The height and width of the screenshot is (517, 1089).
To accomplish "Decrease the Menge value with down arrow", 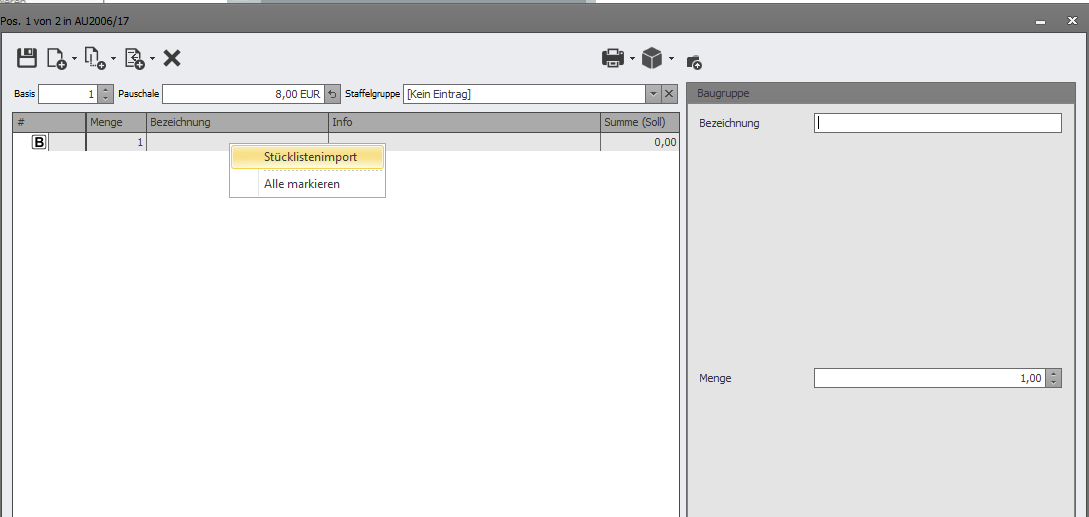I will (1053, 383).
